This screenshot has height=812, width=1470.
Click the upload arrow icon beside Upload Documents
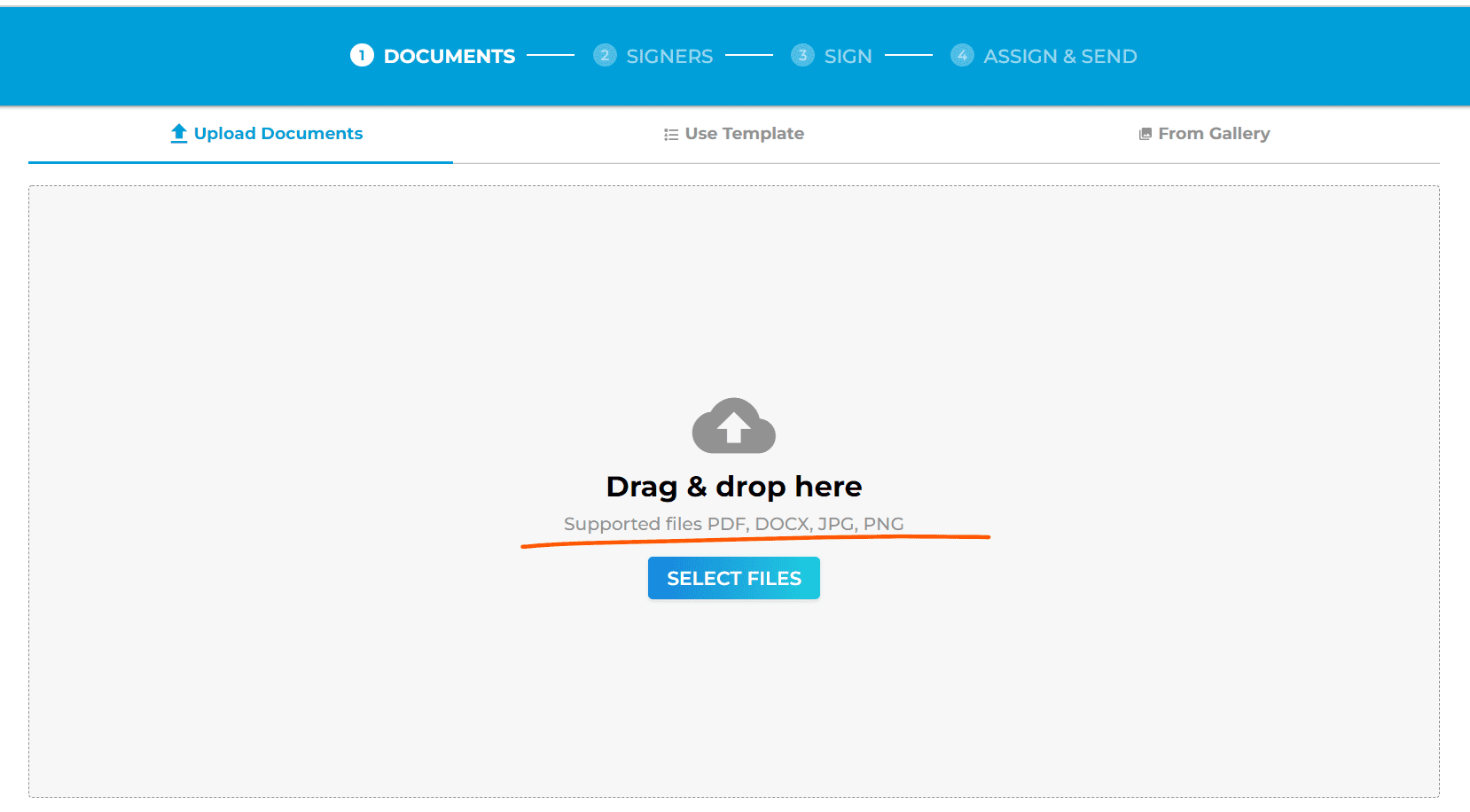[179, 134]
